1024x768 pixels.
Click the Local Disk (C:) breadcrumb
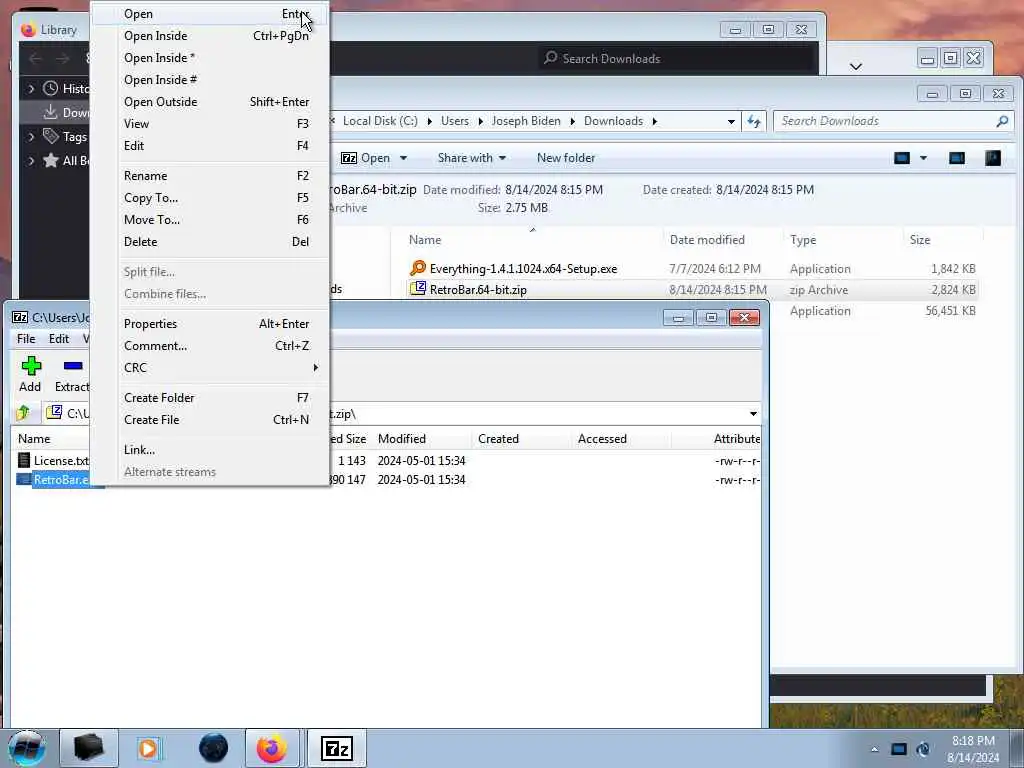pos(380,121)
